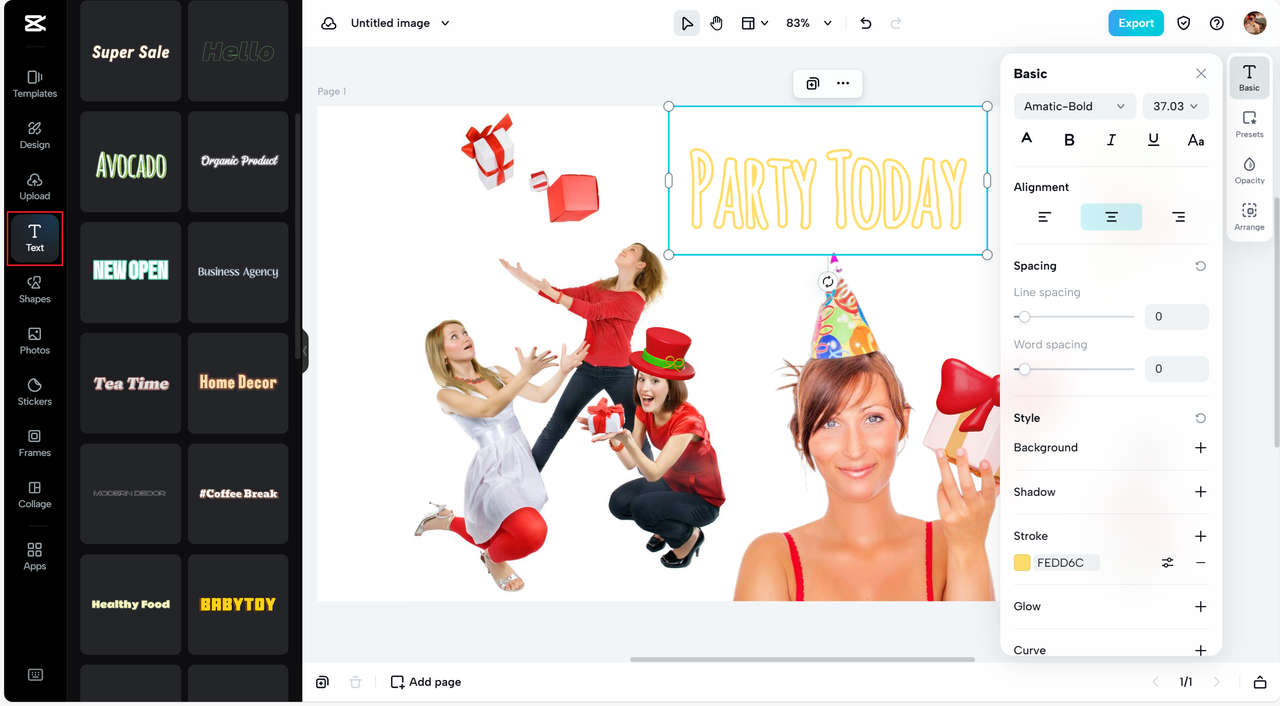Click the shield privacy icon

[1184, 23]
